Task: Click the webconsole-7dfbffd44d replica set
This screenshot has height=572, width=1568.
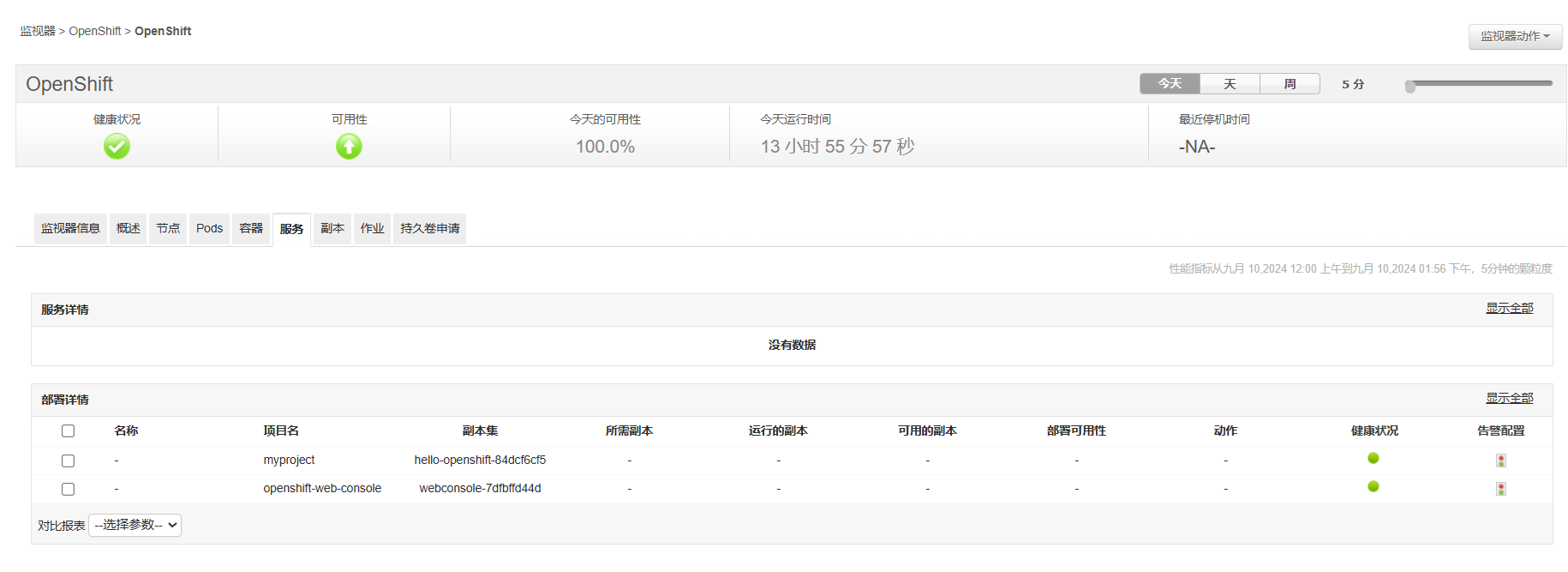Action: [480, 489]
